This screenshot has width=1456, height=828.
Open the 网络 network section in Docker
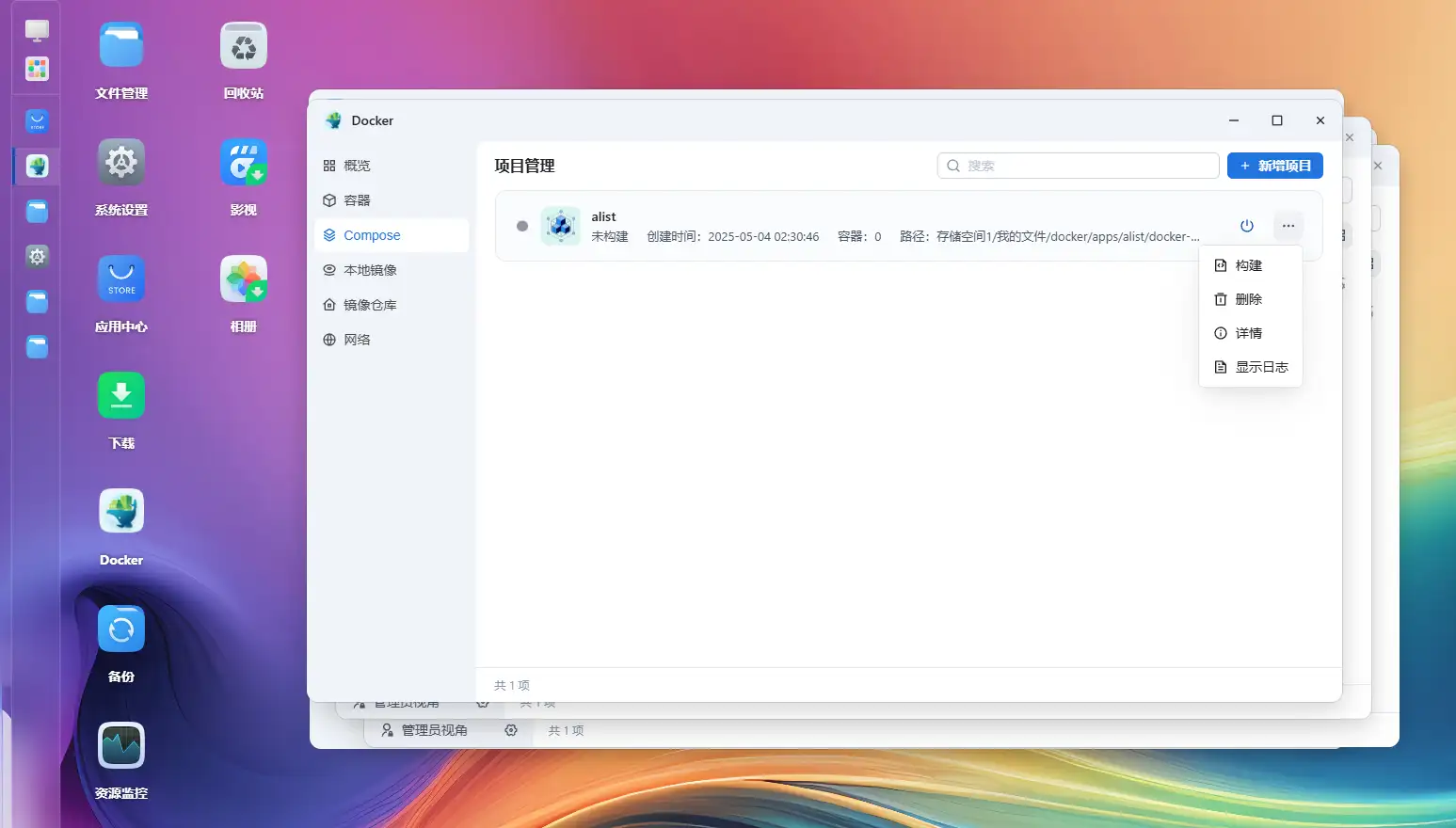point(358,339)
